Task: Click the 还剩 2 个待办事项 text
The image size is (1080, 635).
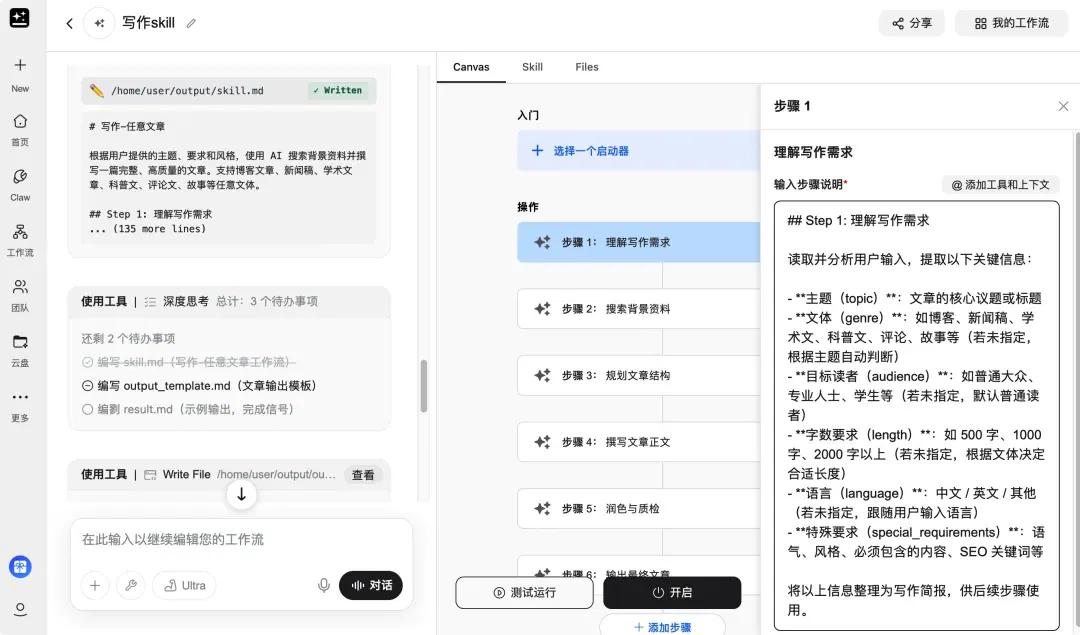Action: 128,338
